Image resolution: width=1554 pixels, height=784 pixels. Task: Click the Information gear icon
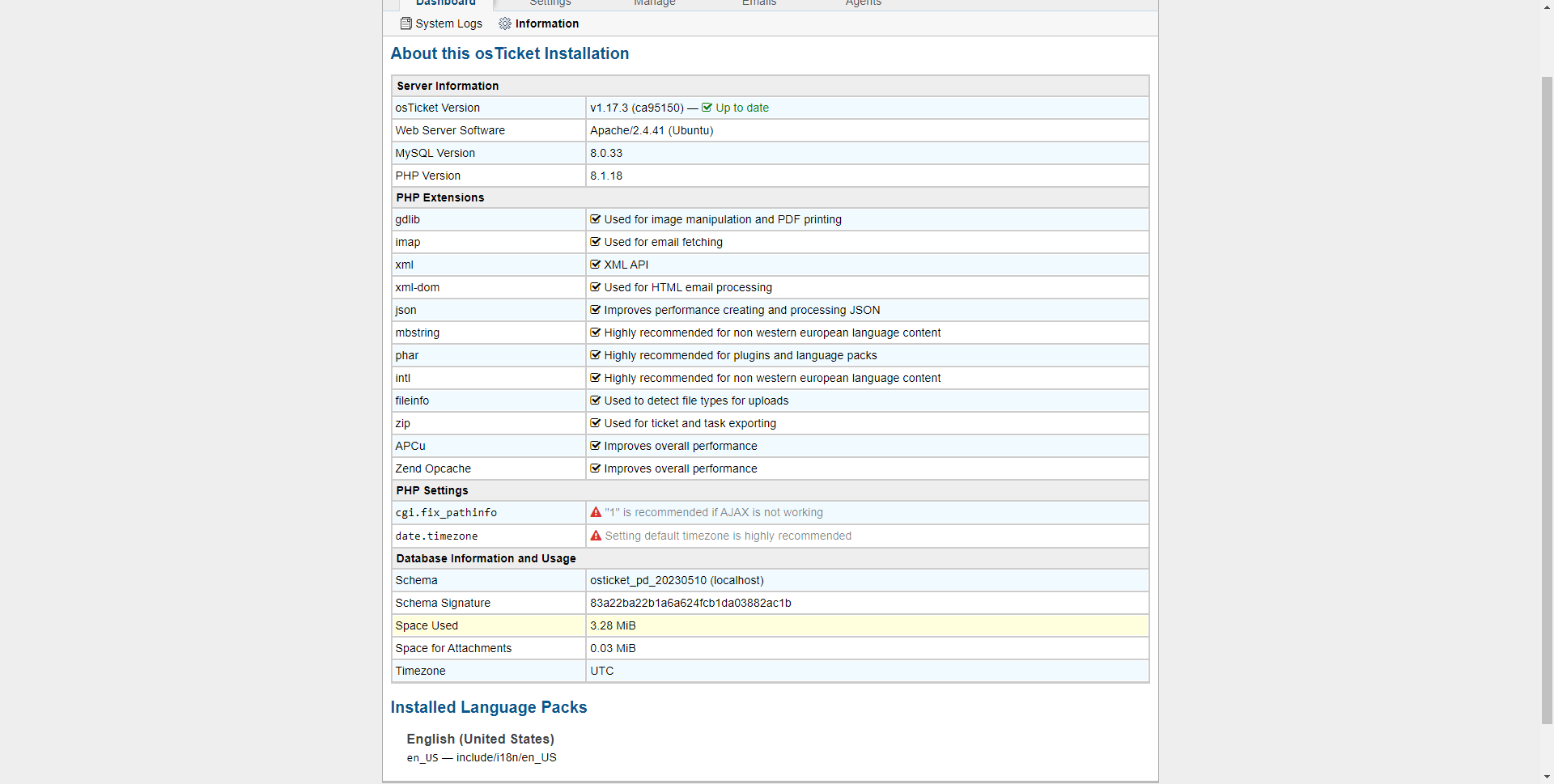pos(505,23)
